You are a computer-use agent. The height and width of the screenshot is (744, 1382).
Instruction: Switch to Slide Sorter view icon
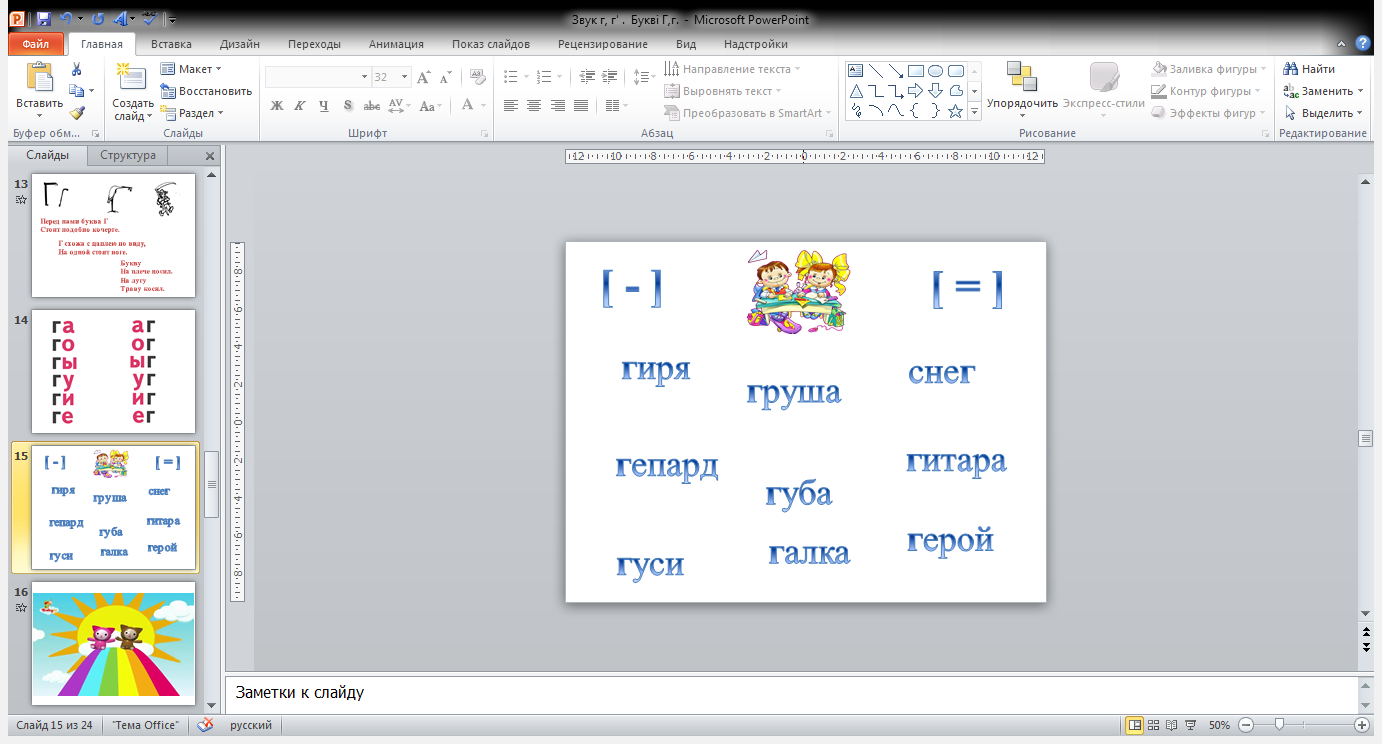pyautogui.click(x=1153, y=725)
